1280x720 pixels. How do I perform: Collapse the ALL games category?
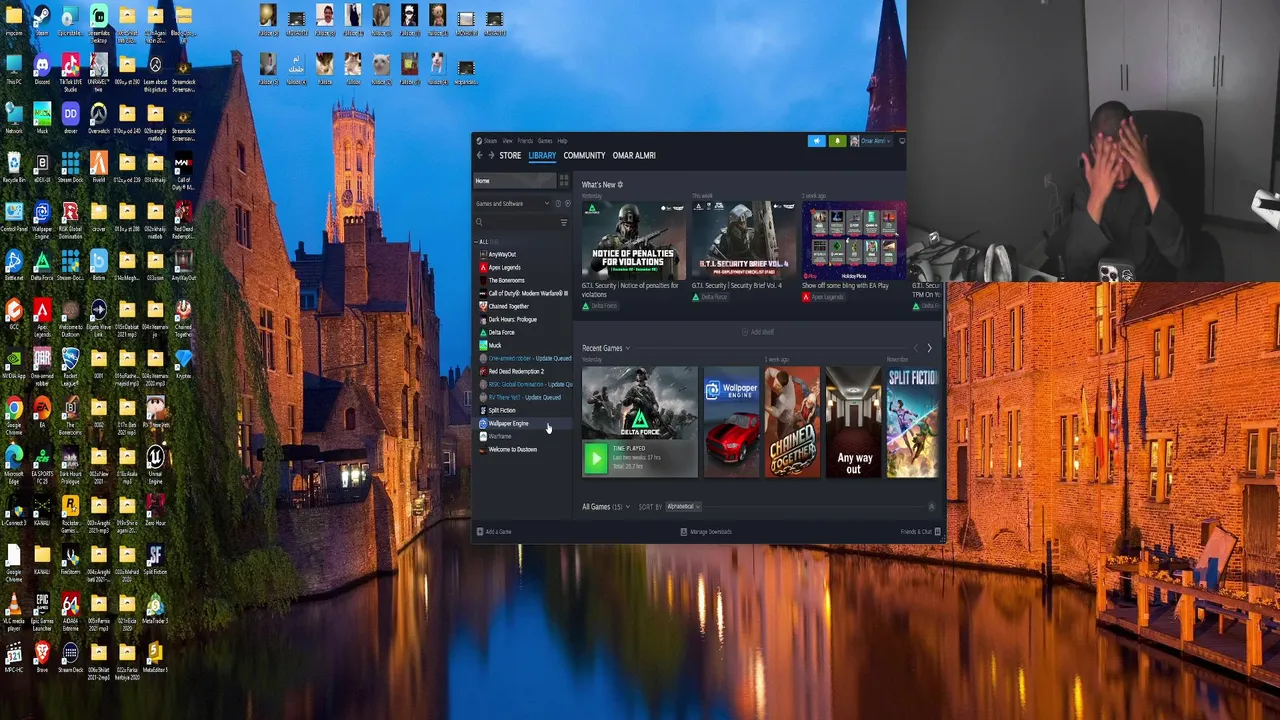point(482,242)
